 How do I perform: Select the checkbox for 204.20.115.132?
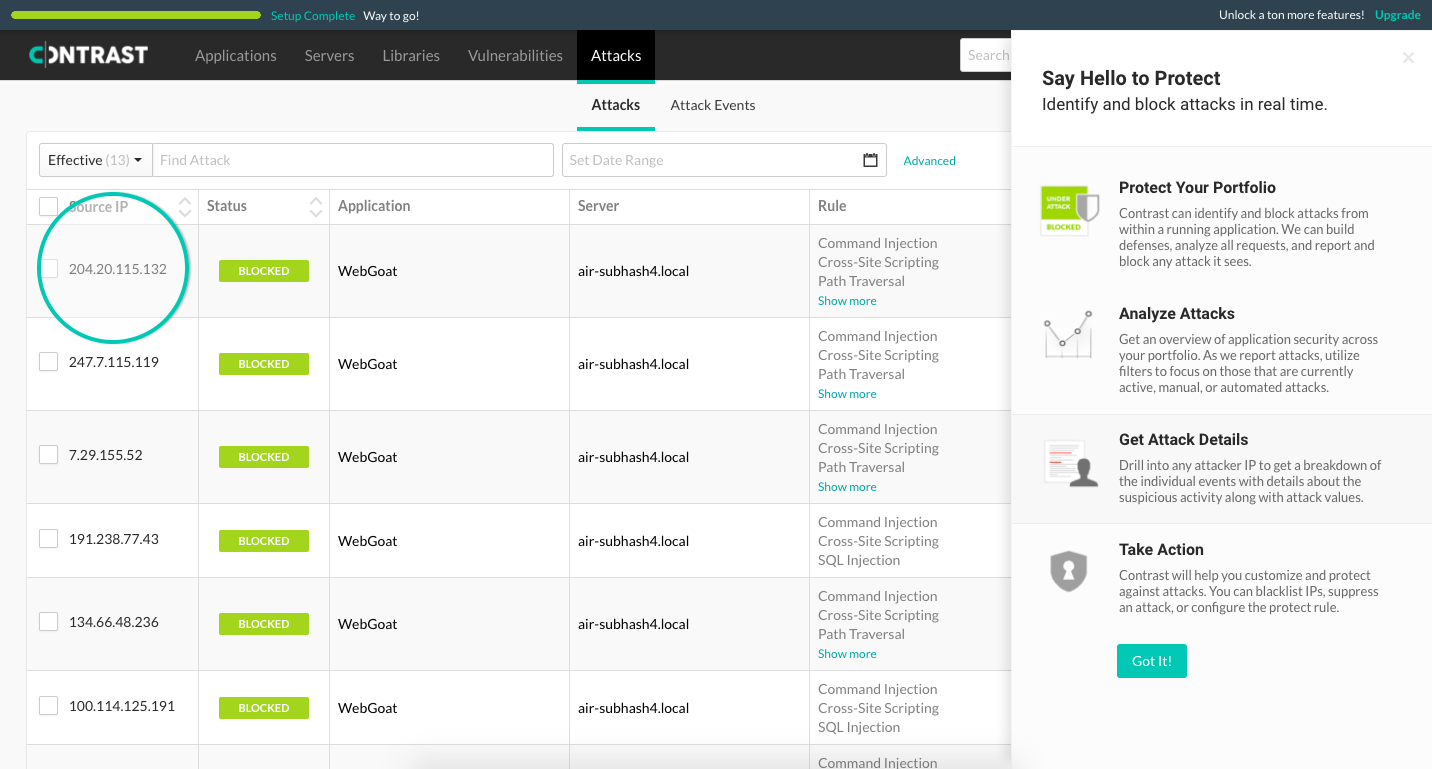coord(48,268)
